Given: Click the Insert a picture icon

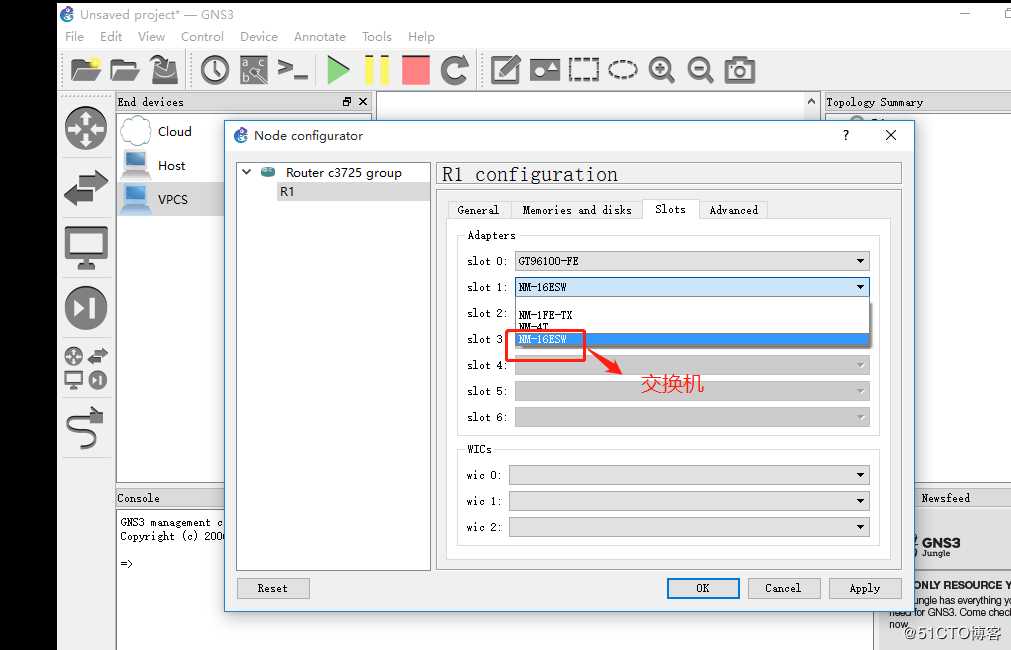Looking at the screenshot, I should click(545, 70).
